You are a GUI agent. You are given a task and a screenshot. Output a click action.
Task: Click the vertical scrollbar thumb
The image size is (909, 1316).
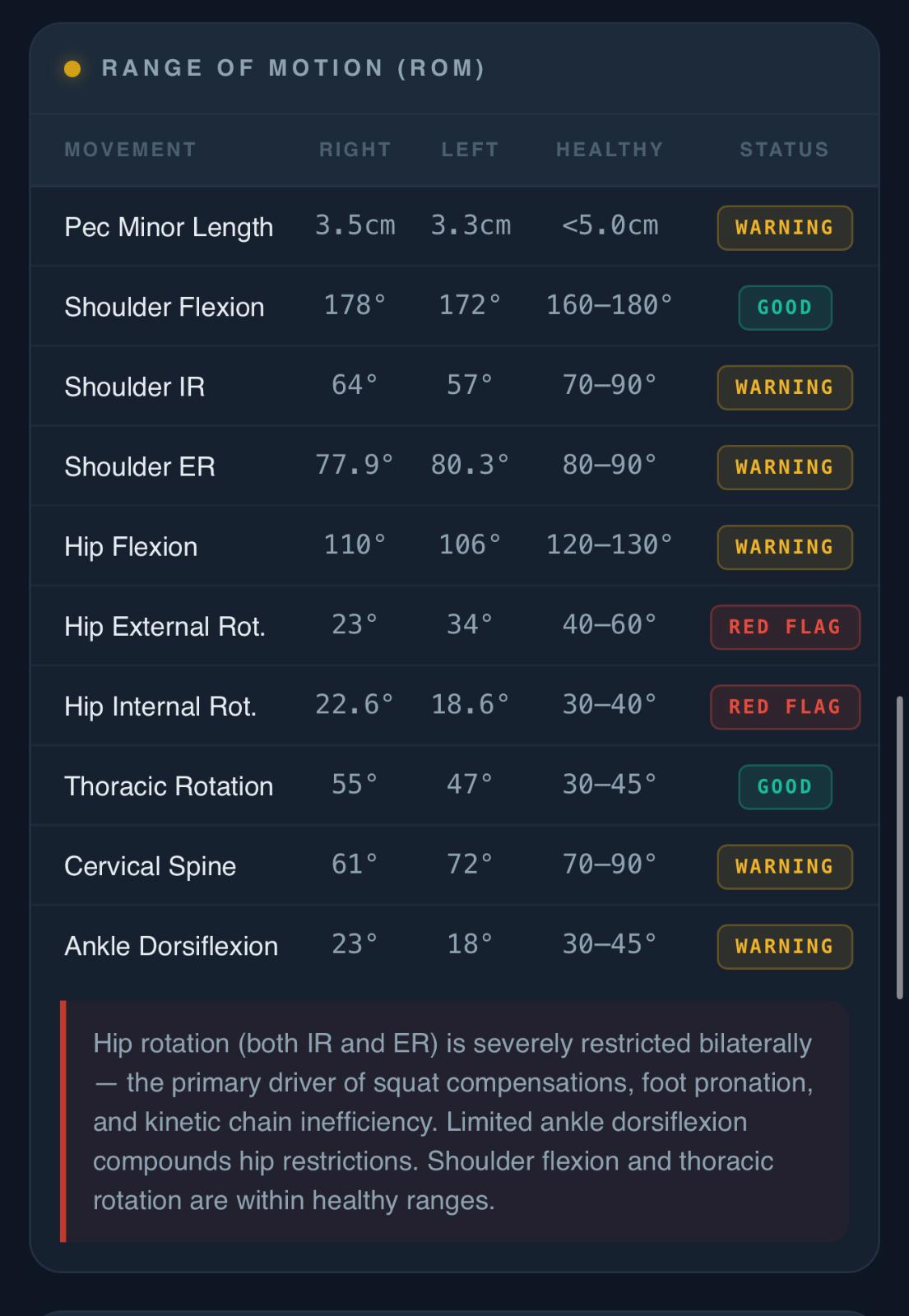coord(900,847)
